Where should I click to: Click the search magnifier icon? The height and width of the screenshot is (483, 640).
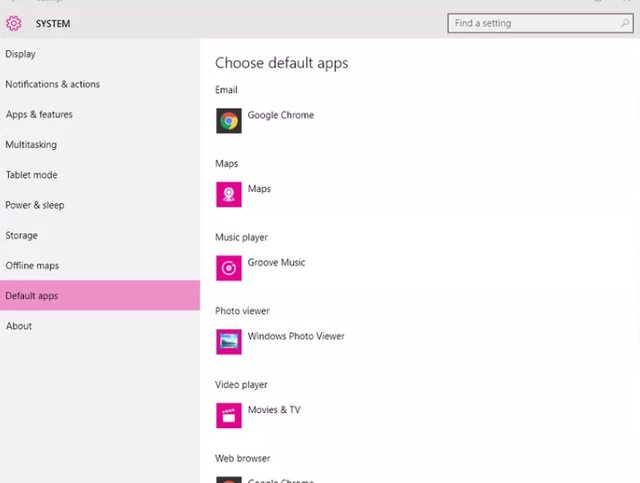tap(624, 23)
